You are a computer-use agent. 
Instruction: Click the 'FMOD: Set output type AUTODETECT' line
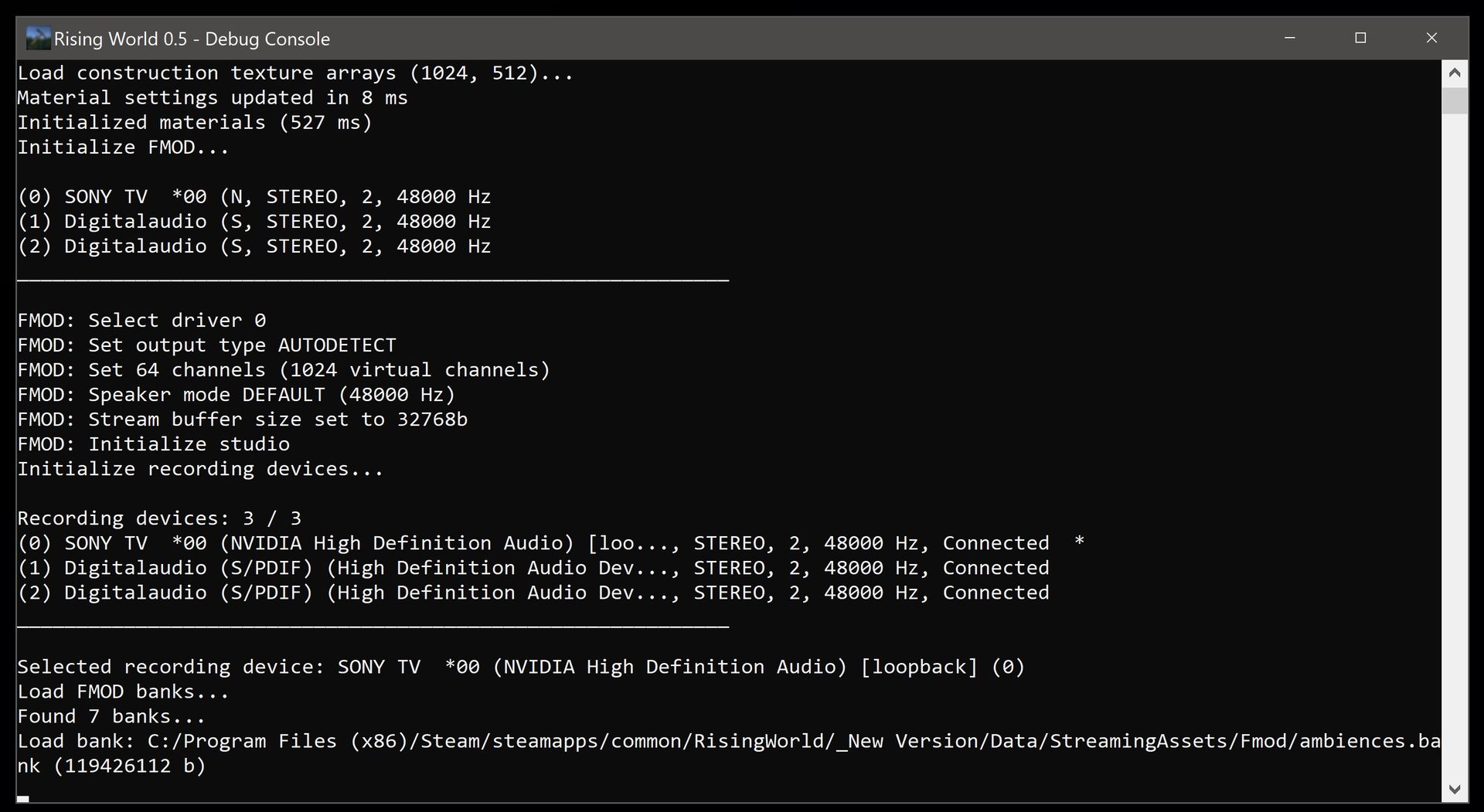[x=206, y=345]
